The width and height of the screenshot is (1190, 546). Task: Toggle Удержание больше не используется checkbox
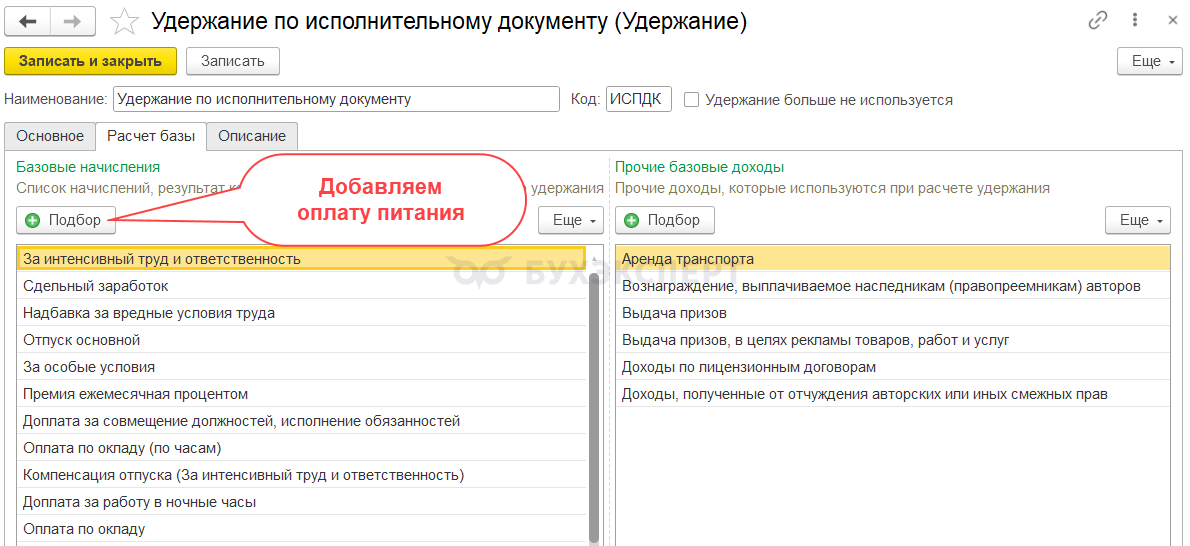[691, 99]
